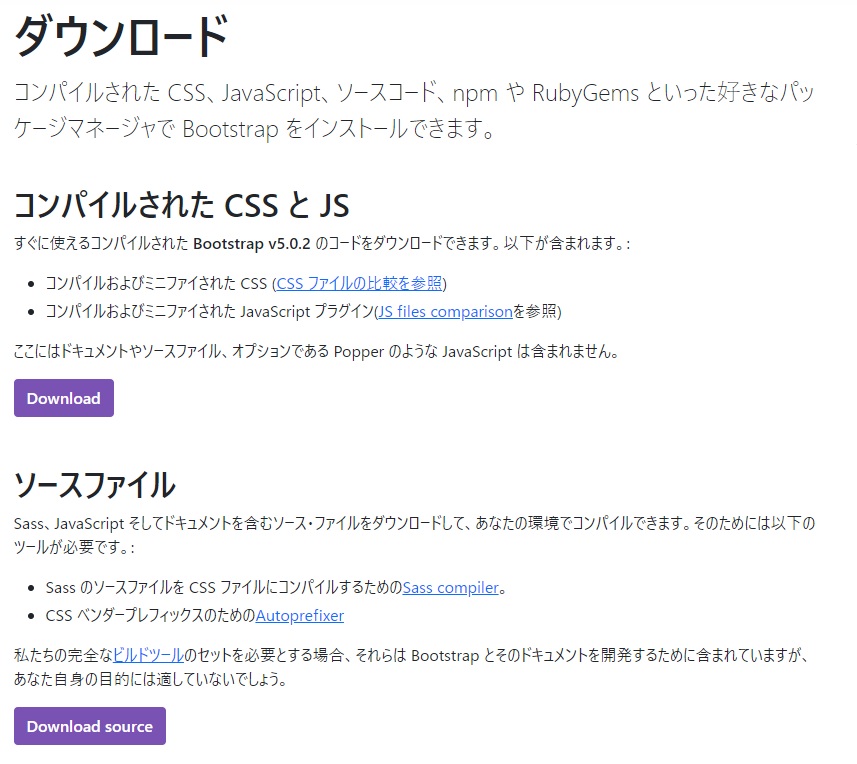Screen dimensions: 857x764
Task: Click the ダウンロード page heading
Action: tap(121, 37)
